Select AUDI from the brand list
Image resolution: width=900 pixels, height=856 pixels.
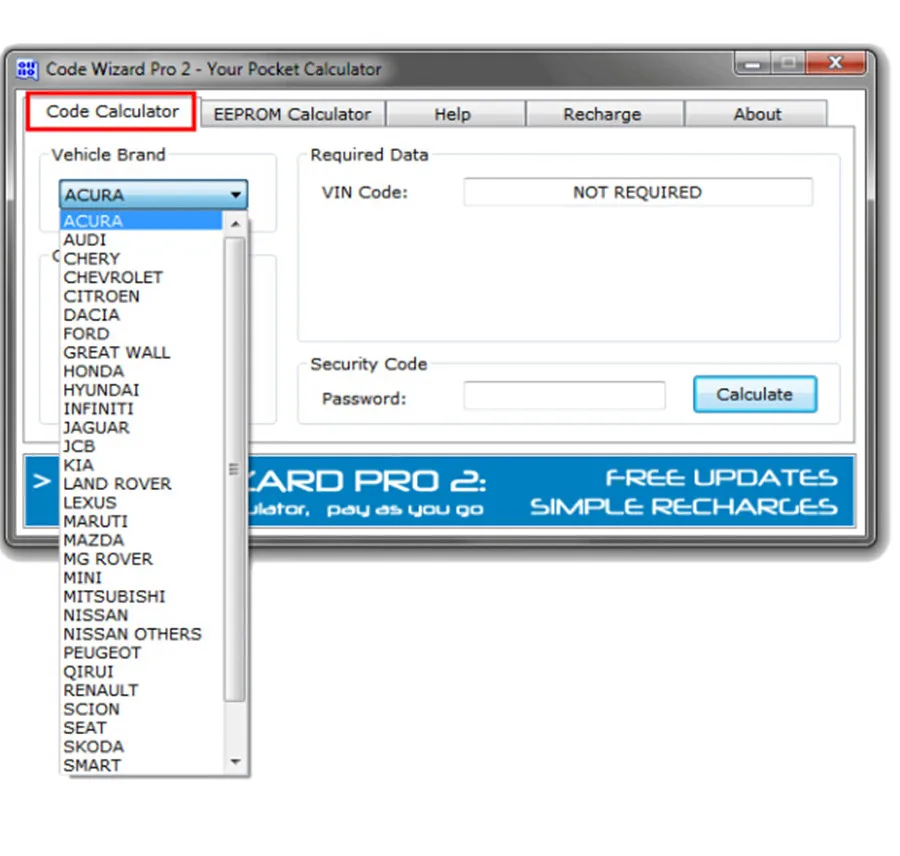click(142, 240)
